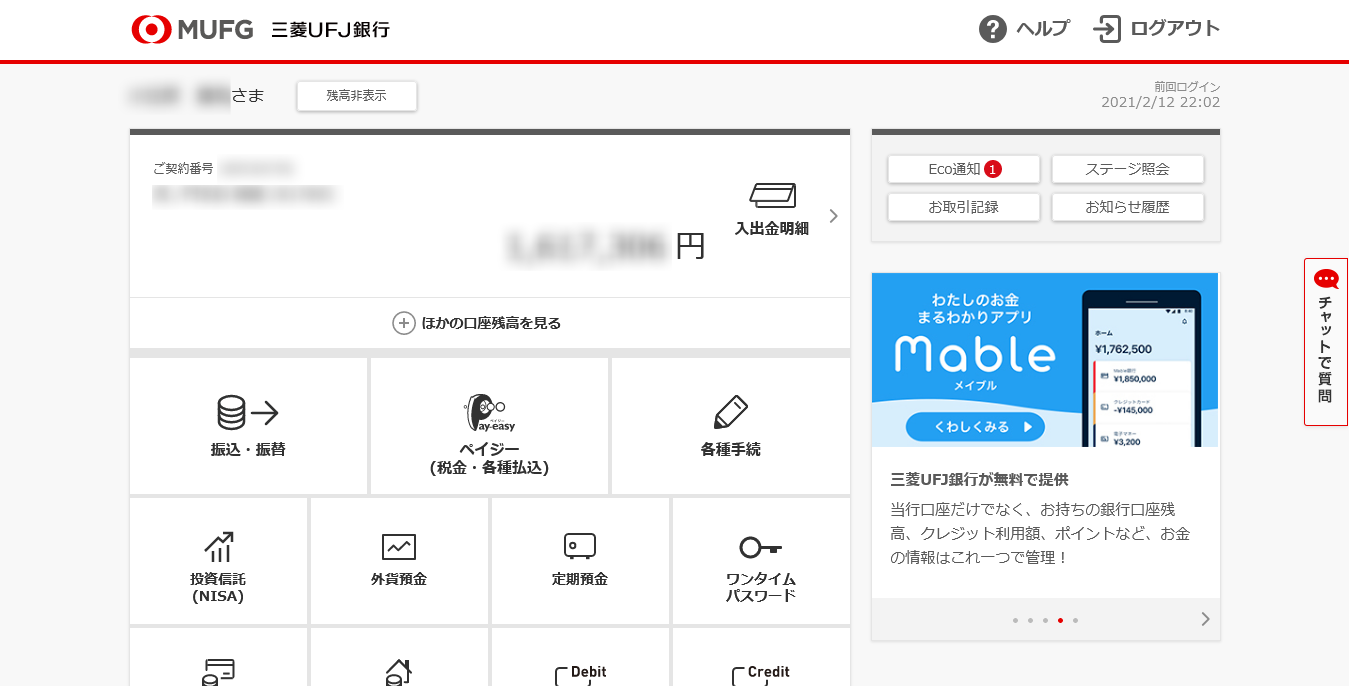The image size is (1366, 686).
Task: Click the red Eco通知 badge showing 1
Action: click(x=992, y=169)
